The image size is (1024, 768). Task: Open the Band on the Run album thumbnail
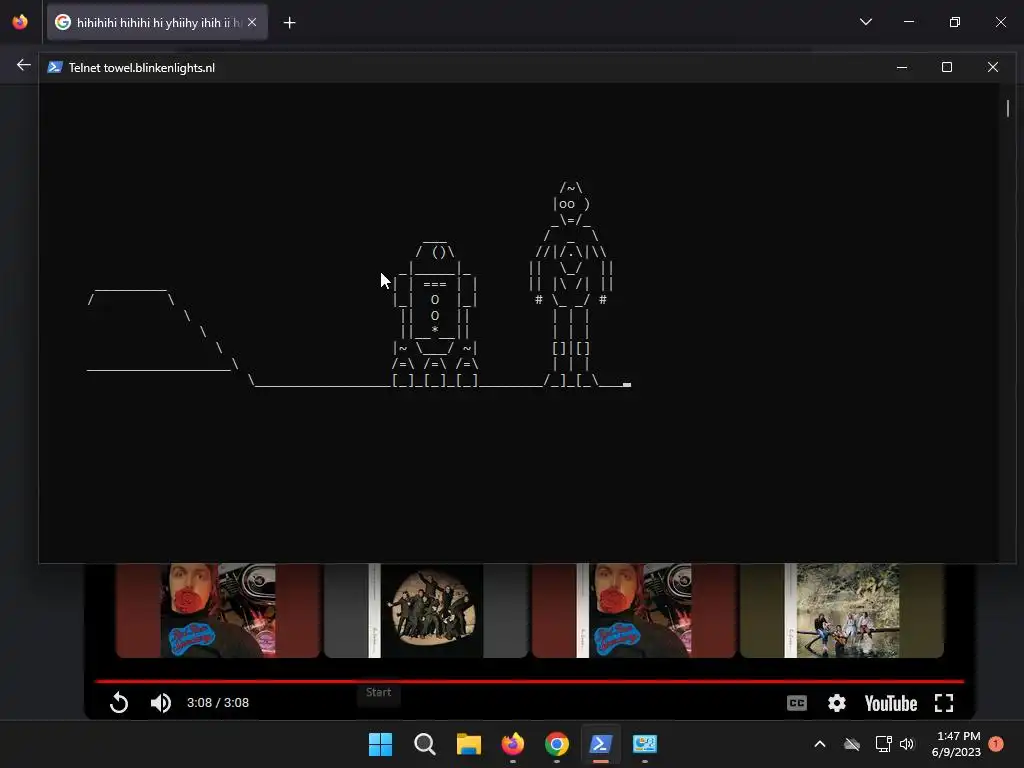(x=426, y=610)
